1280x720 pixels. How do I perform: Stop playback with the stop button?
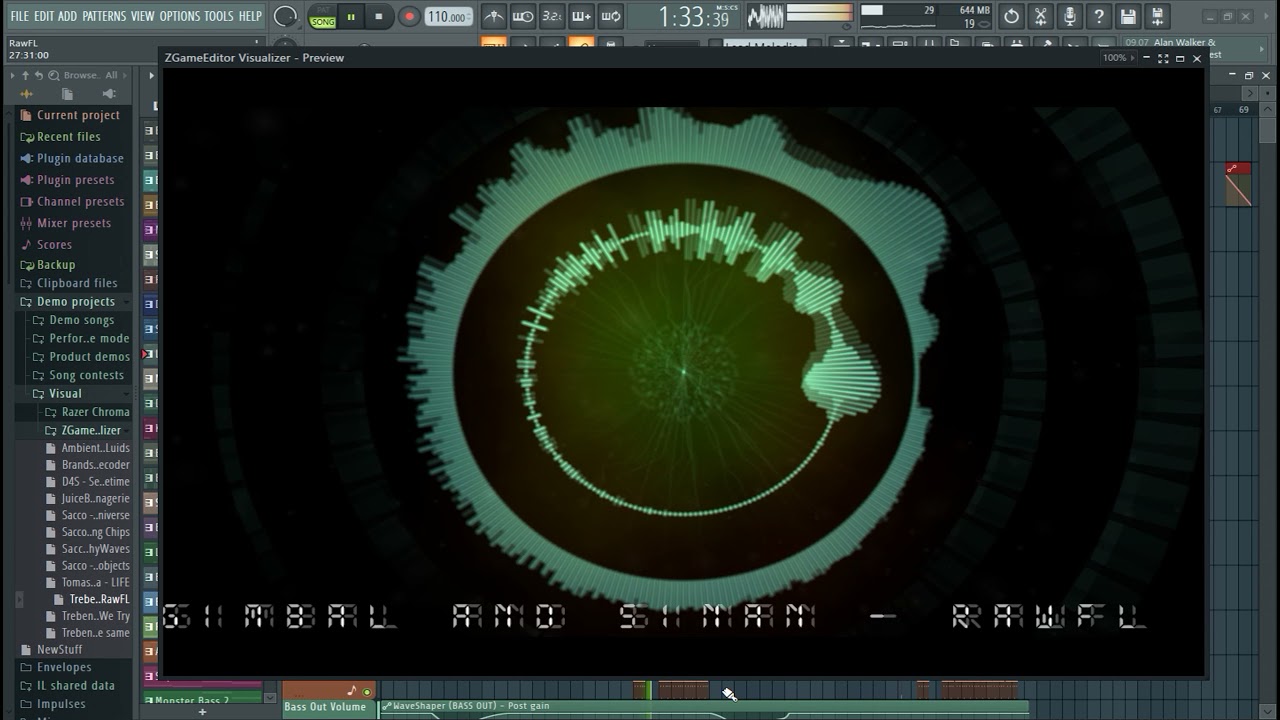(379, 16)
